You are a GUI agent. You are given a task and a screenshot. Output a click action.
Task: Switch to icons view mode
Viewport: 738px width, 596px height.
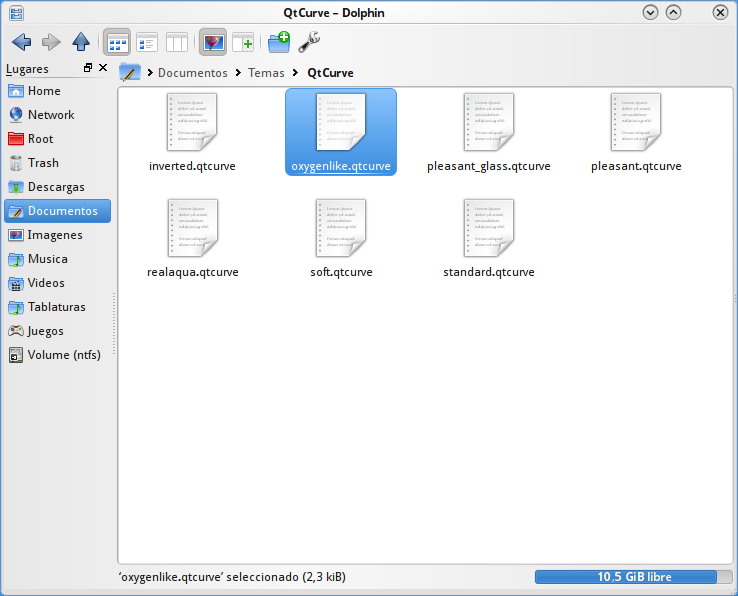[117, 42]
